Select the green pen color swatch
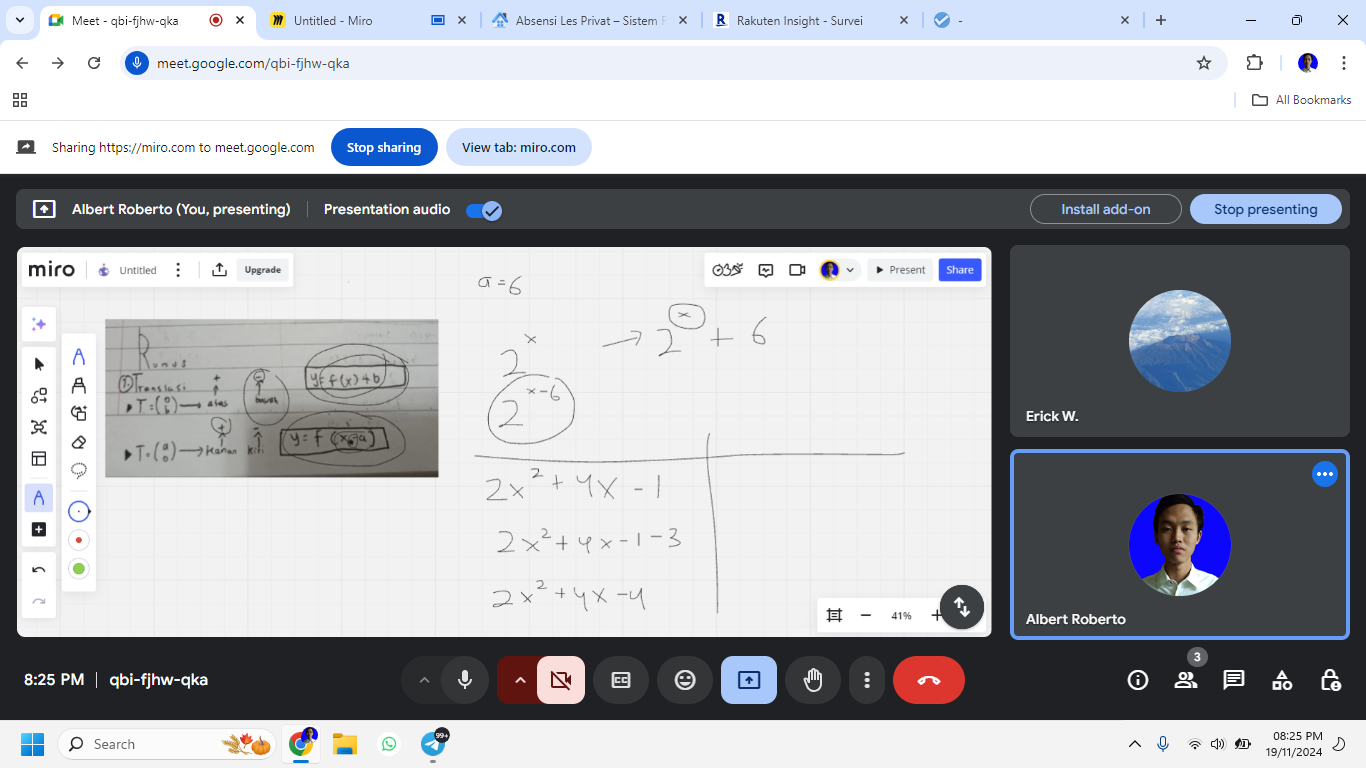This screenshot has width=1366, height=768. tap(79, 569)
